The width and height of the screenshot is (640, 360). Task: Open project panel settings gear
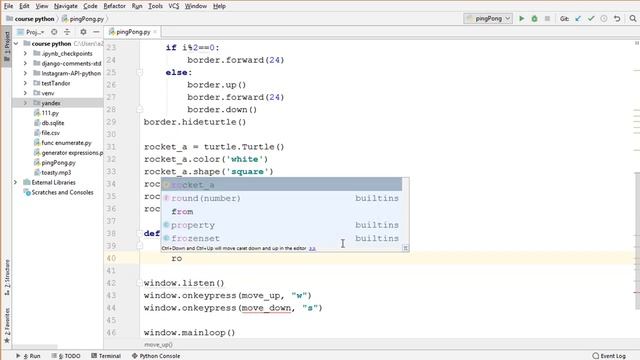[83, 32]
